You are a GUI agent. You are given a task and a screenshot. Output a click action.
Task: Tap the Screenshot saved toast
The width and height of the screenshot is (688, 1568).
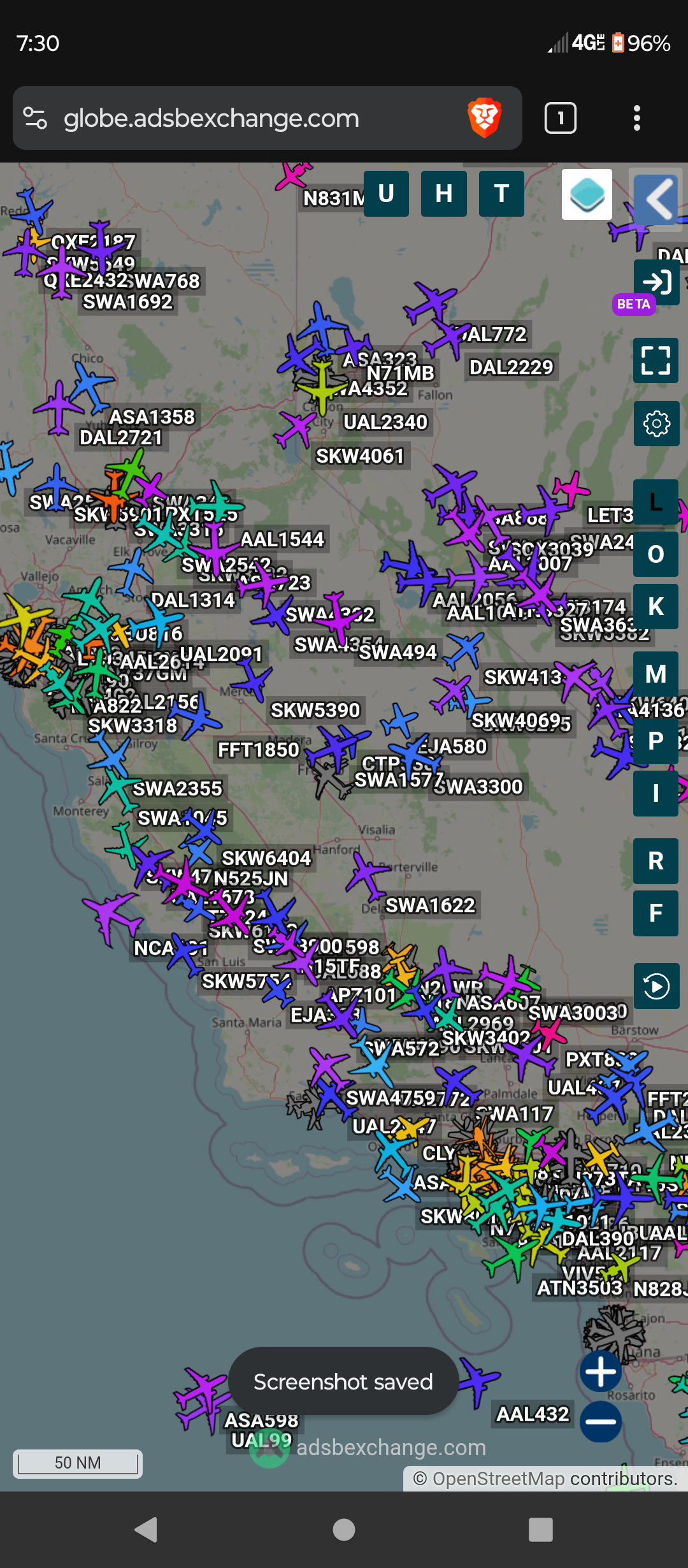point(343,1381)
